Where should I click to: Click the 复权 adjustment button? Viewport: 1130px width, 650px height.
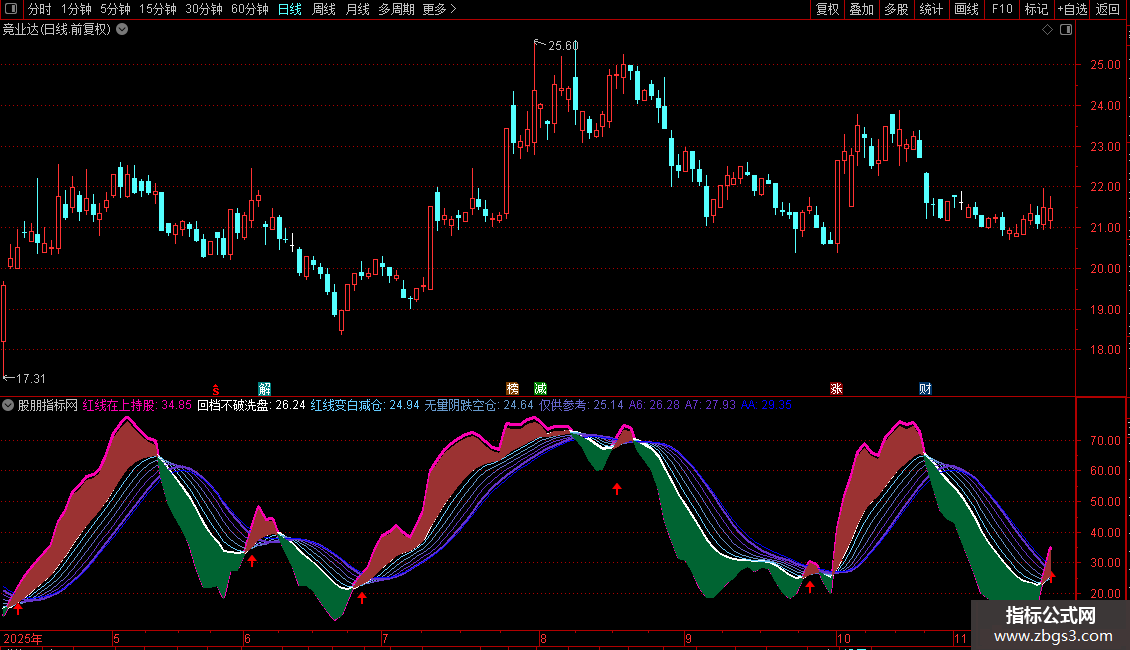point(827,9)
